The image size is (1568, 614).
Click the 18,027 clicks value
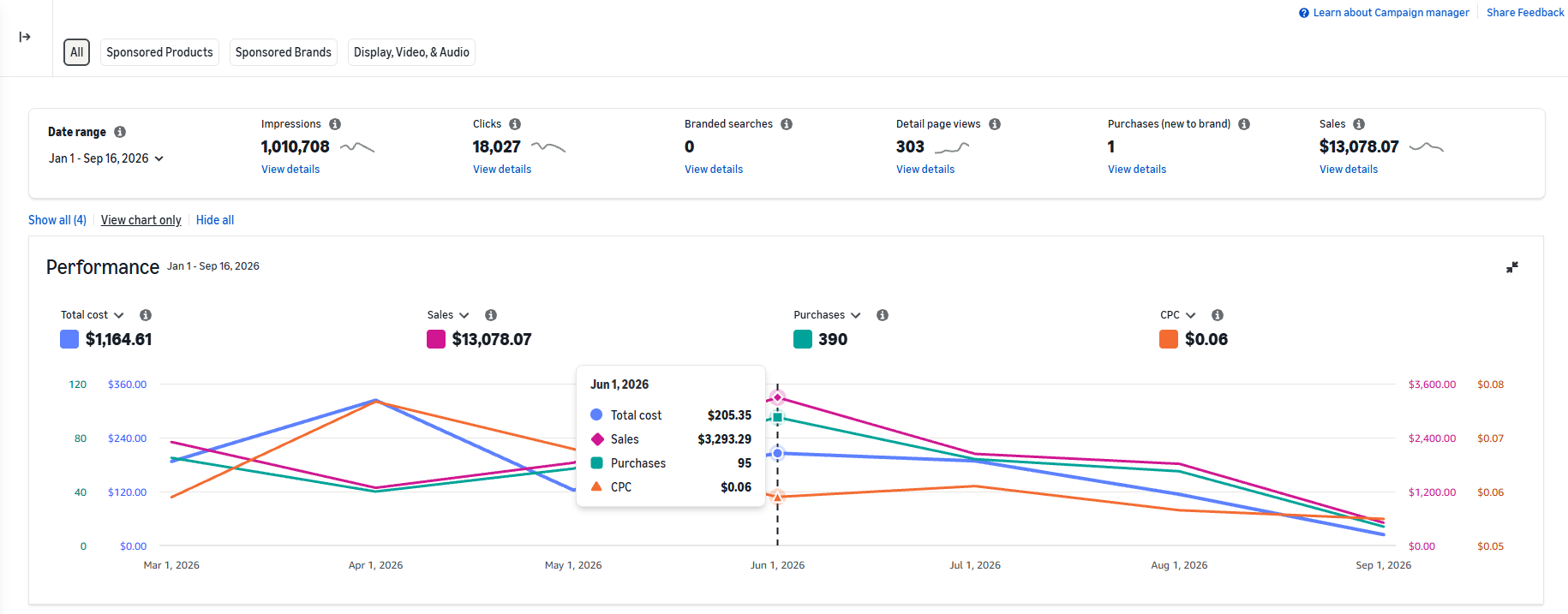[497, 147]
